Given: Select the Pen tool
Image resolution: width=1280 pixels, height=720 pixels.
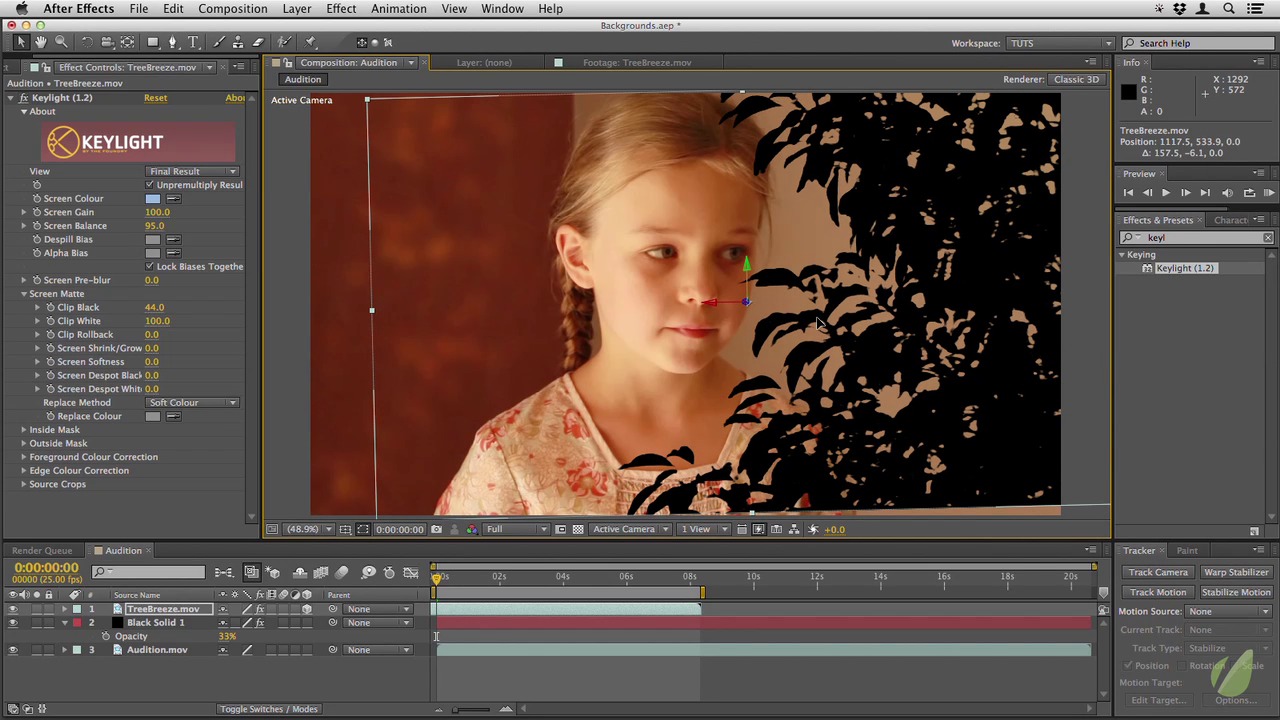Looking at the screenshot, I should (173, 42).
